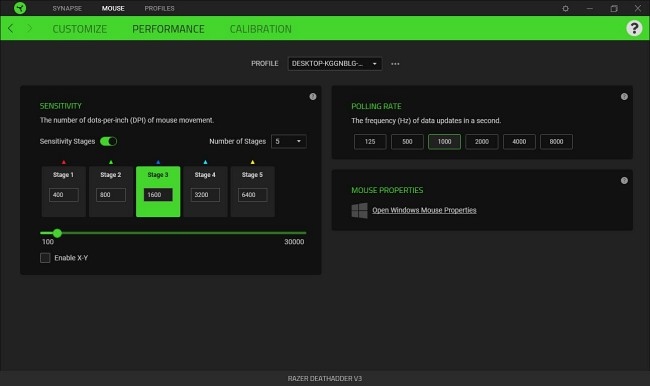Viewport: 650px width, 386px height.
Task: Click the green Stage 2 color marker
Action: (x=111, y=162)
